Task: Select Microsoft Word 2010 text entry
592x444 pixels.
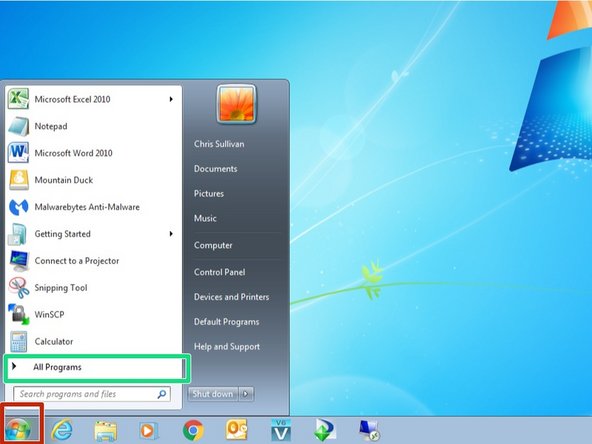Action: [74, 153]
